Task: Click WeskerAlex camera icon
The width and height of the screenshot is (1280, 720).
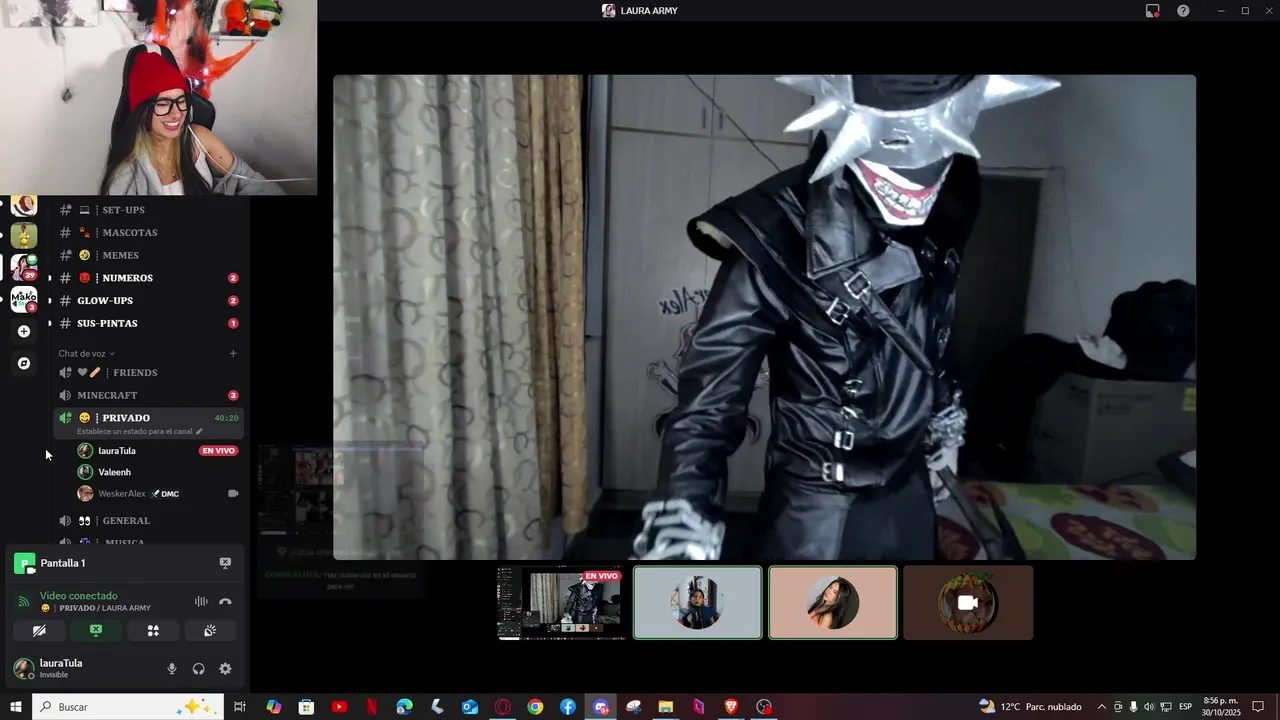Action: tap(233, 494)
